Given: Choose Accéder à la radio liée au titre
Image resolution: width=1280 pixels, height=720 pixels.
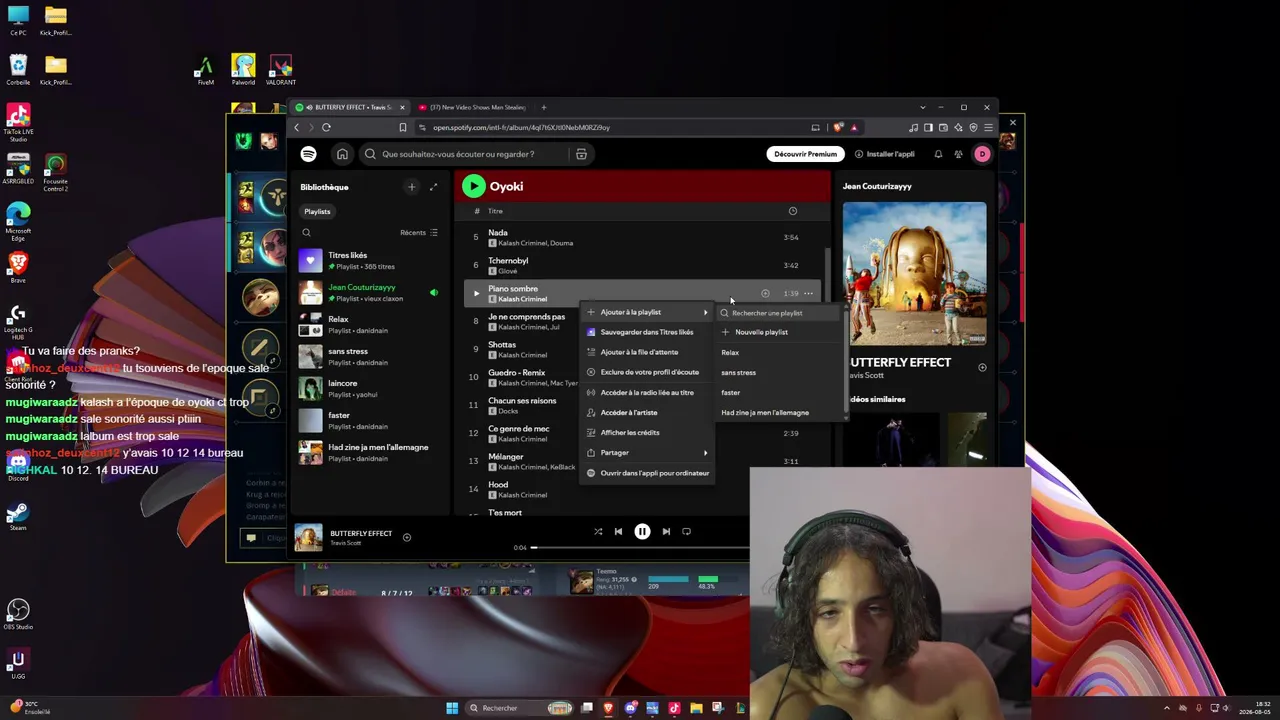Looking at the screenshot, I should 648,392.
